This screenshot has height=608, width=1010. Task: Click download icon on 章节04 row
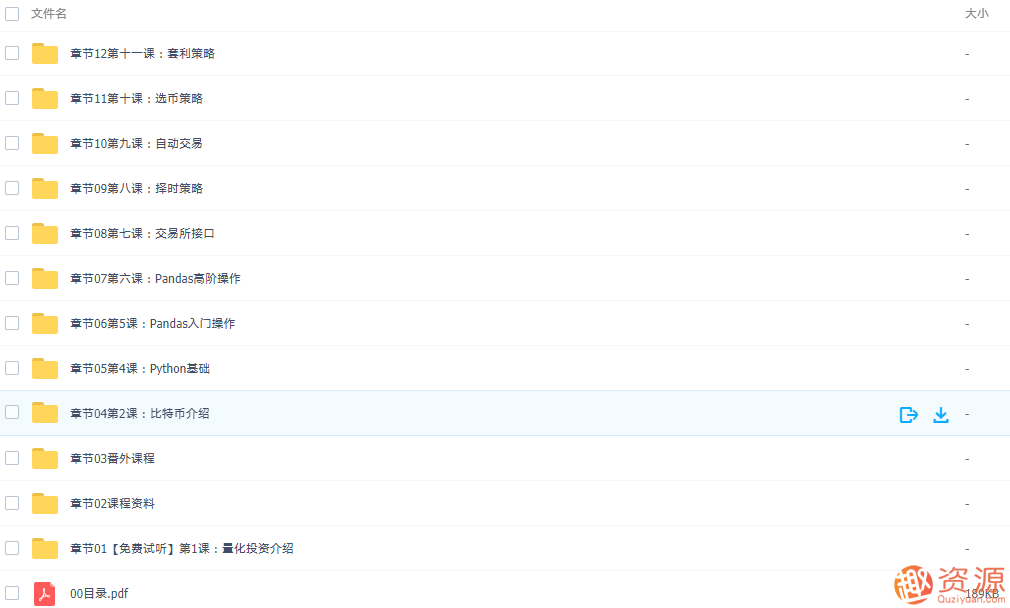[x=940, y=415]
